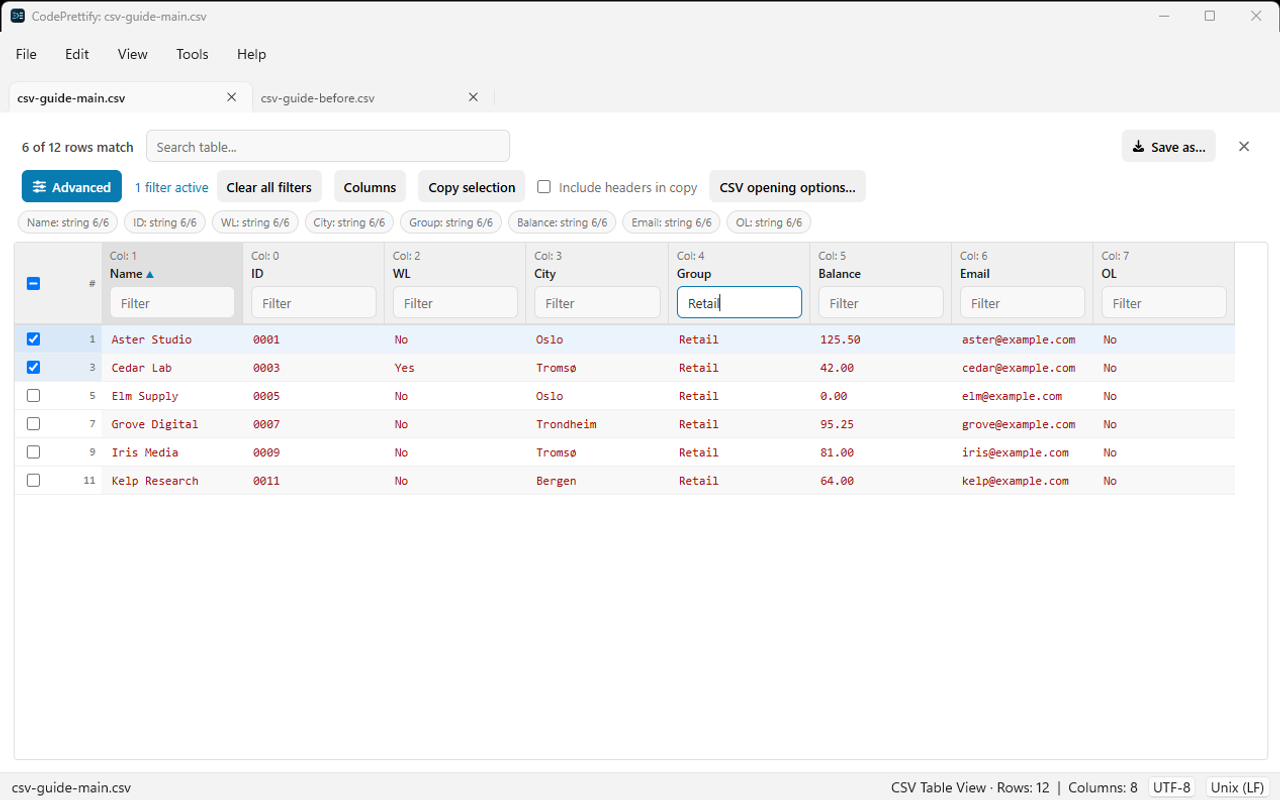Check the Elm Supply row checkbox

click(x=33, y=396)
